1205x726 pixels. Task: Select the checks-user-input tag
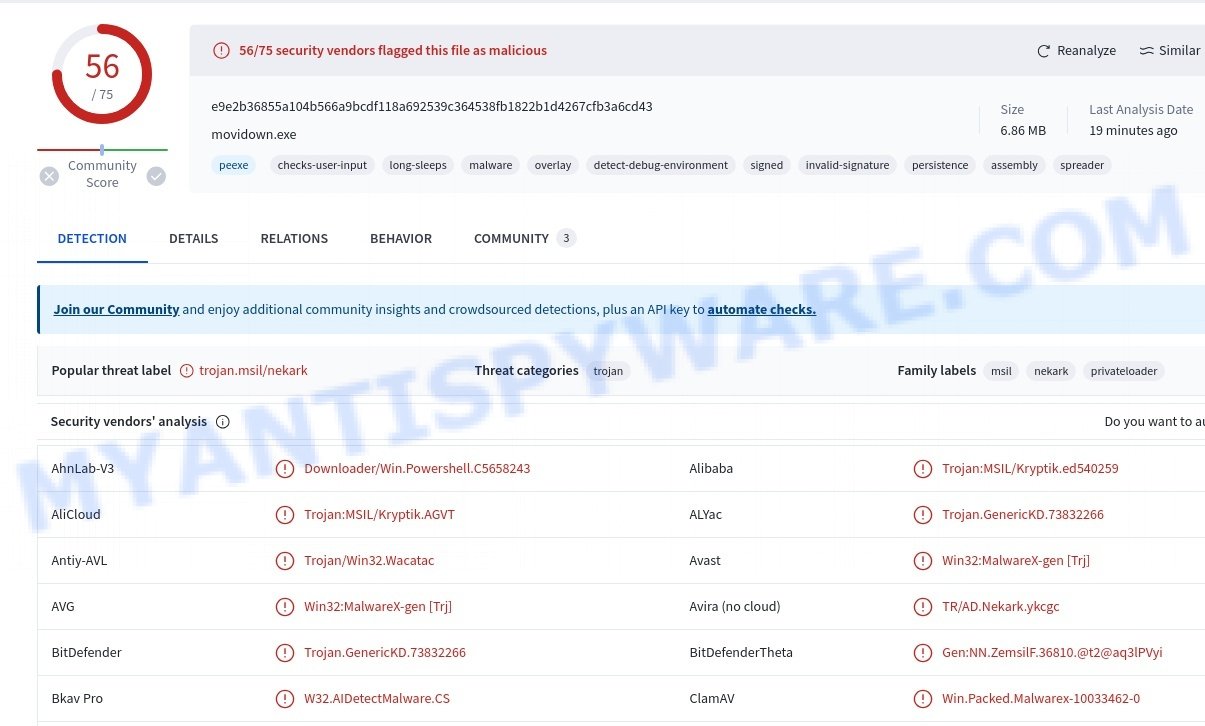(x=322, y=165)
